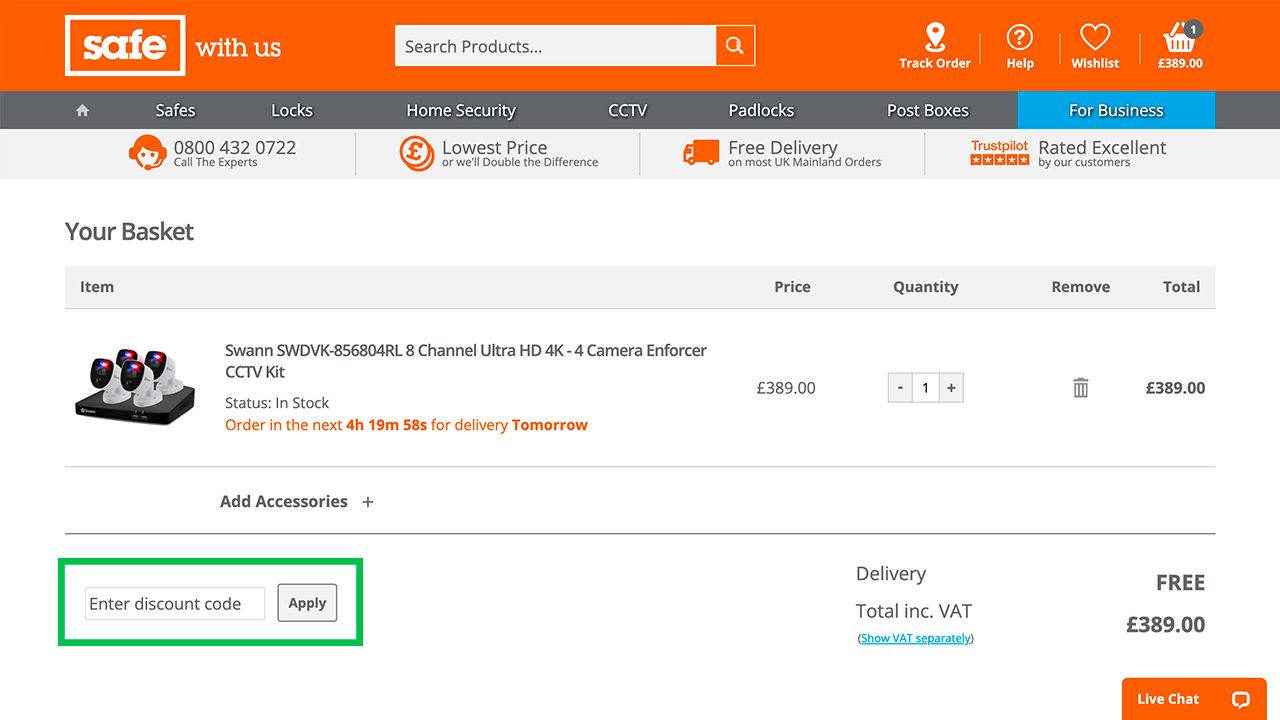
Task: Click the Search Products field
Action: (556, 46)
